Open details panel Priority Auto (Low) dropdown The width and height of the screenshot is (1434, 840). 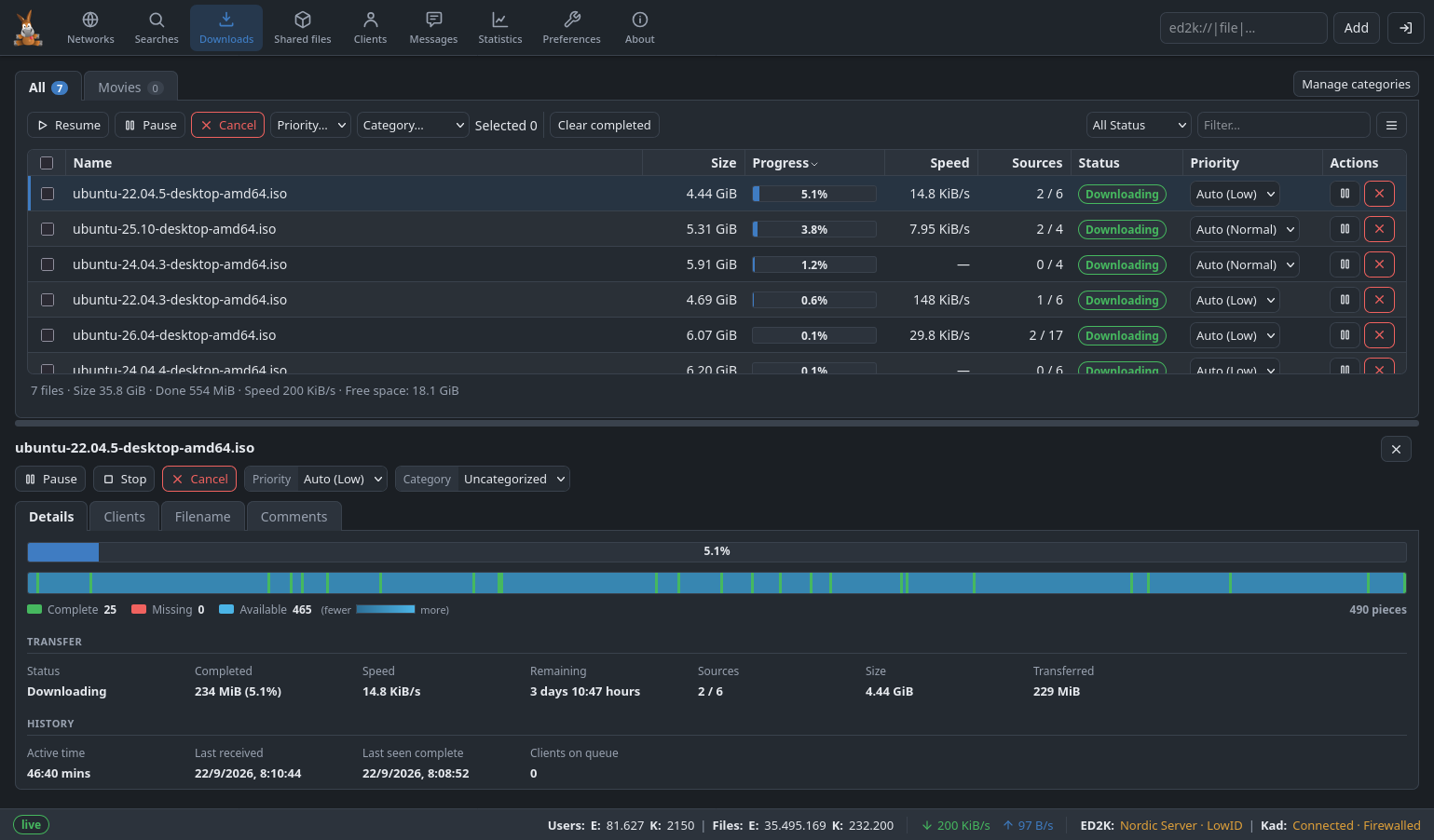tap(343, 479)
